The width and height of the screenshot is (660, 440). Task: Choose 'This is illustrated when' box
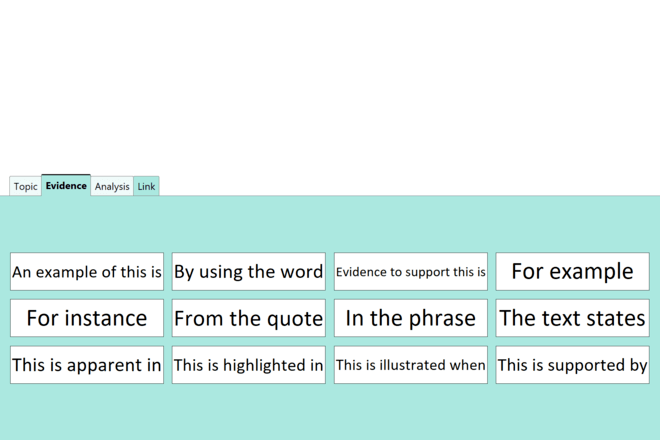(x=411, y=365)
